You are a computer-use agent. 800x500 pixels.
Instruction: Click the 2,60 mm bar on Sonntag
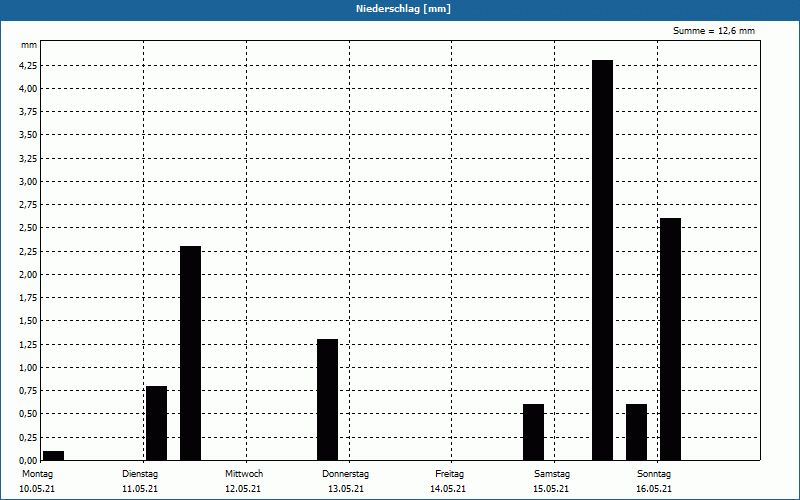click(670, 339)
